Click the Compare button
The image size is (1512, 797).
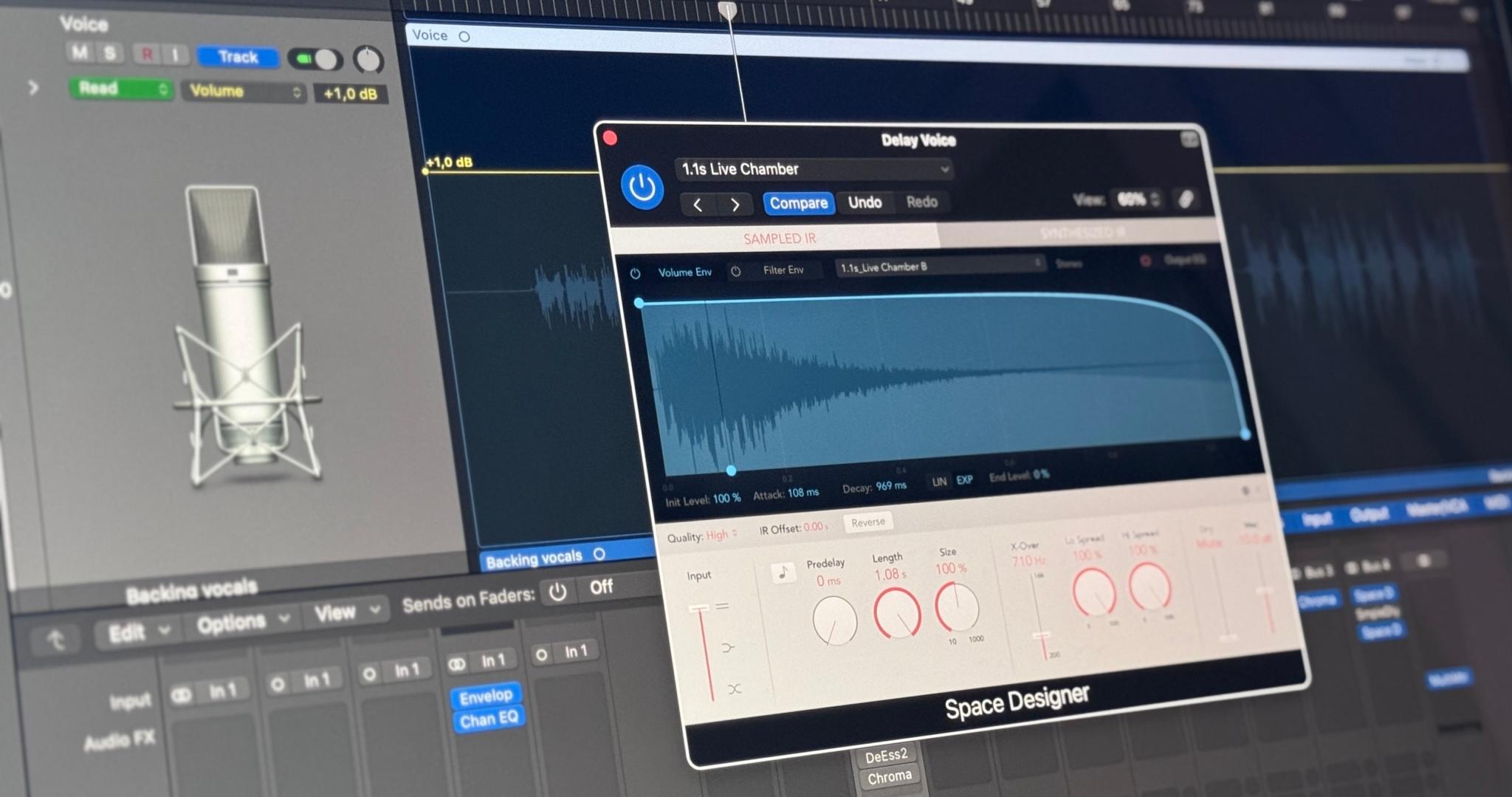(x=798, y=203)
